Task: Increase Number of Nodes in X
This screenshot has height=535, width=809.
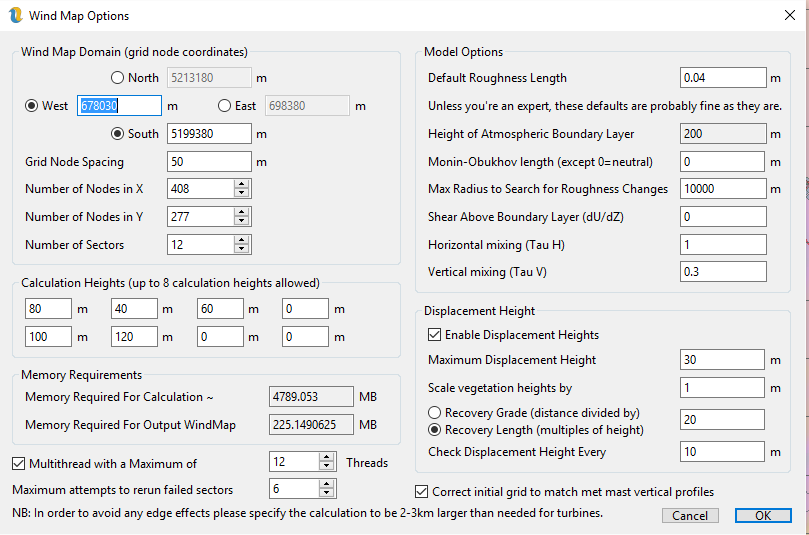Action: click(x=242, y=184)
